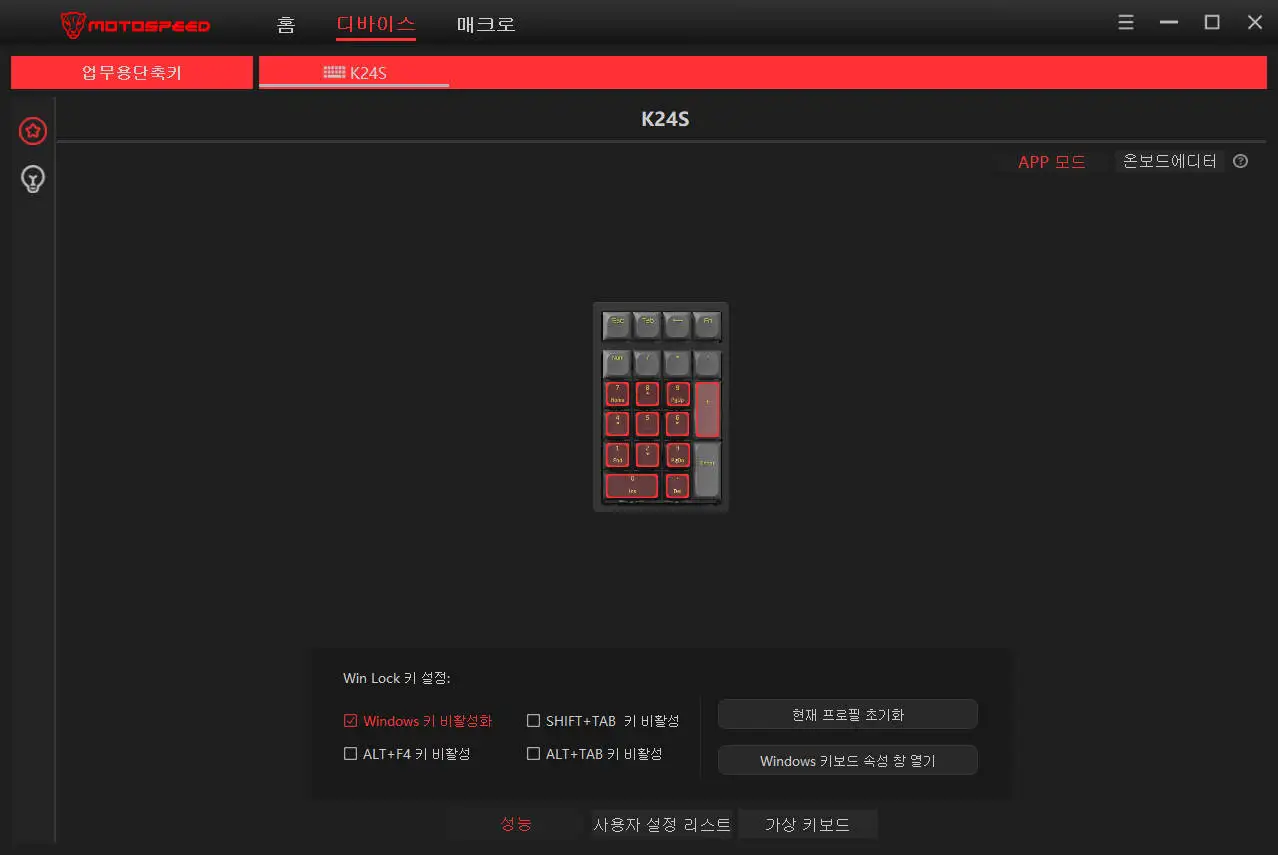Switch to the 매크로 tab
Viewport: 1278px width, 855px height.
[x=486, y=24]
